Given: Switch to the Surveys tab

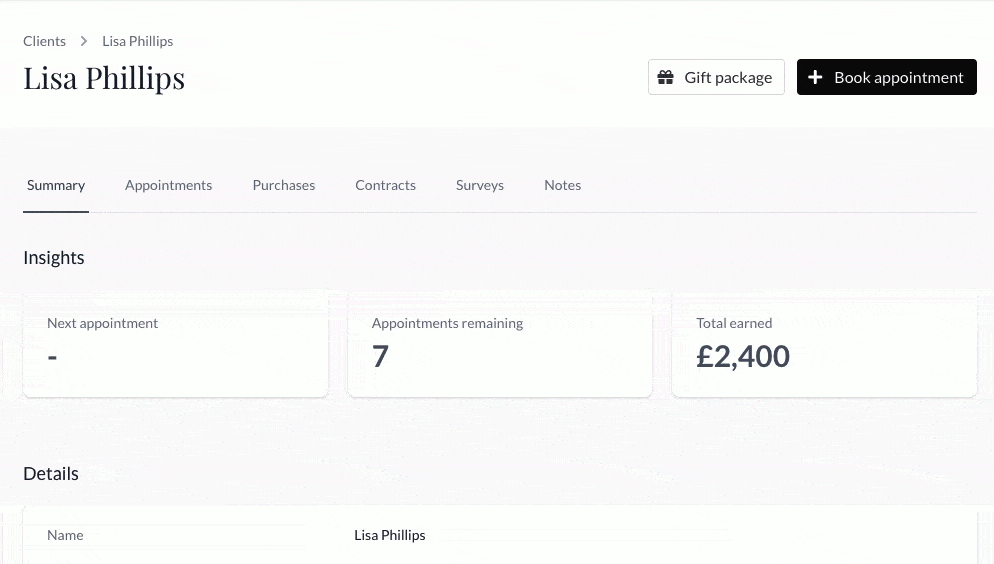Looking at the screenshot, I should pos(479,185).
